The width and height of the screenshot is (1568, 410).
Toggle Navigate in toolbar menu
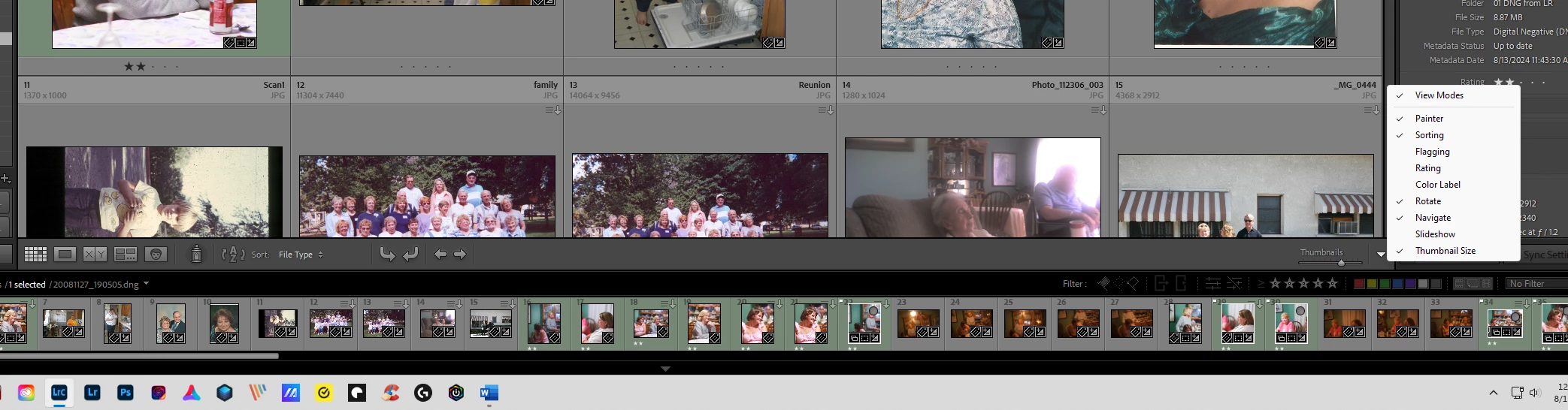(x=1454, y=218)
